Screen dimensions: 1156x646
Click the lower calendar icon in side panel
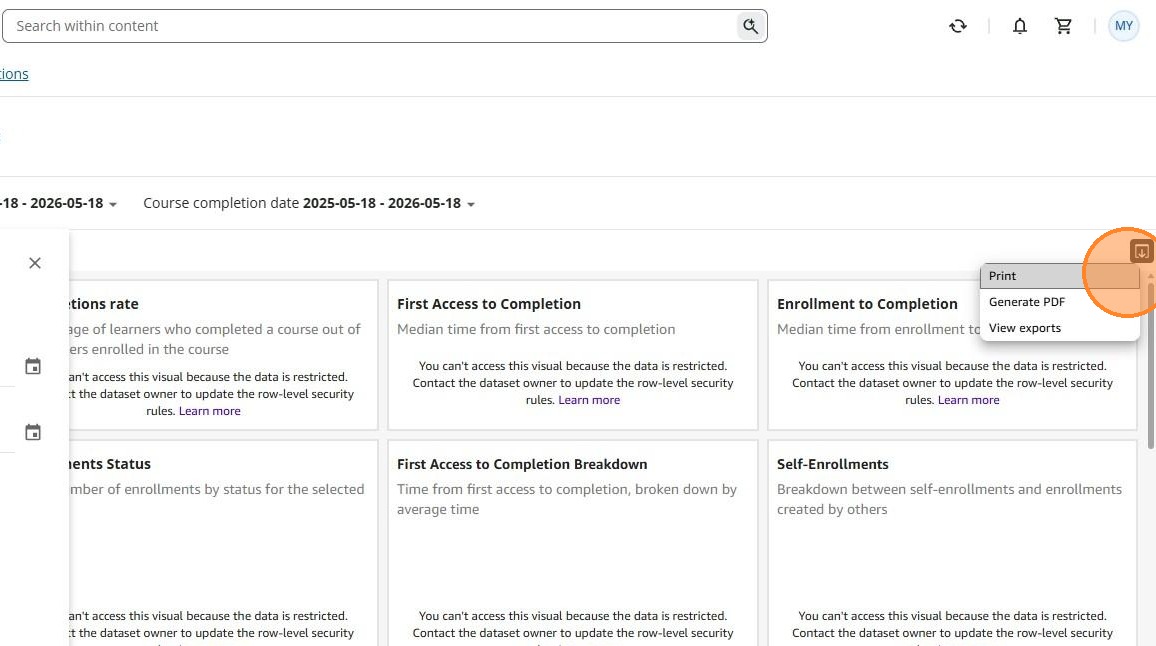coord(33,432)
